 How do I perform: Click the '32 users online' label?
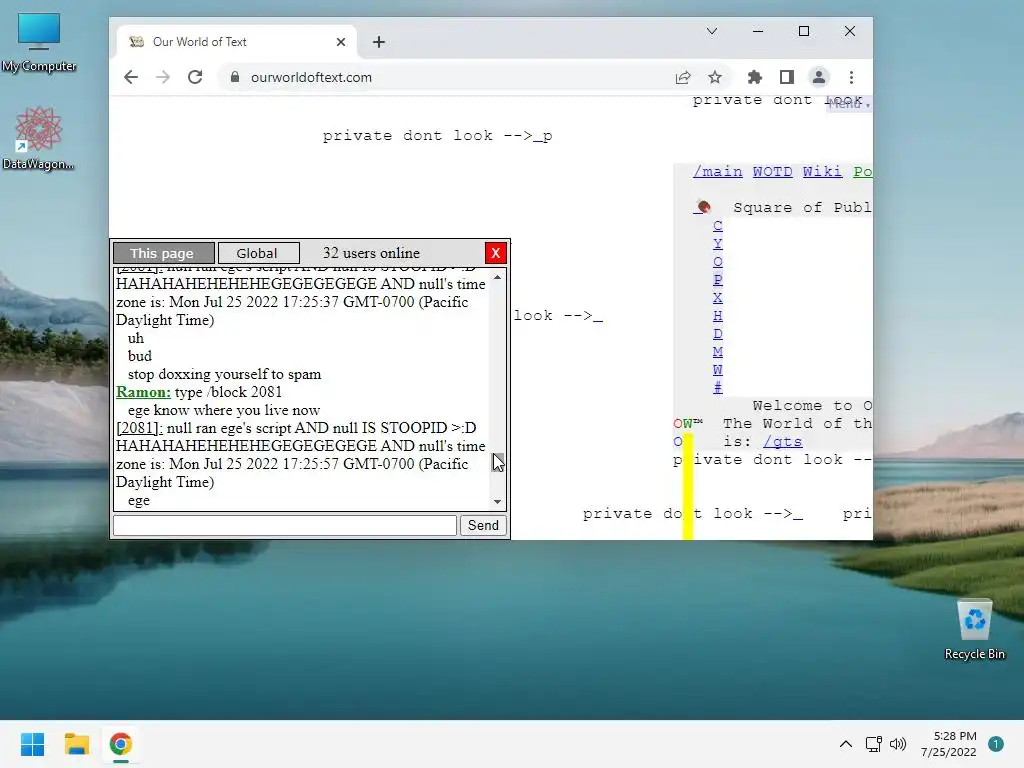[x=371, y=253]
